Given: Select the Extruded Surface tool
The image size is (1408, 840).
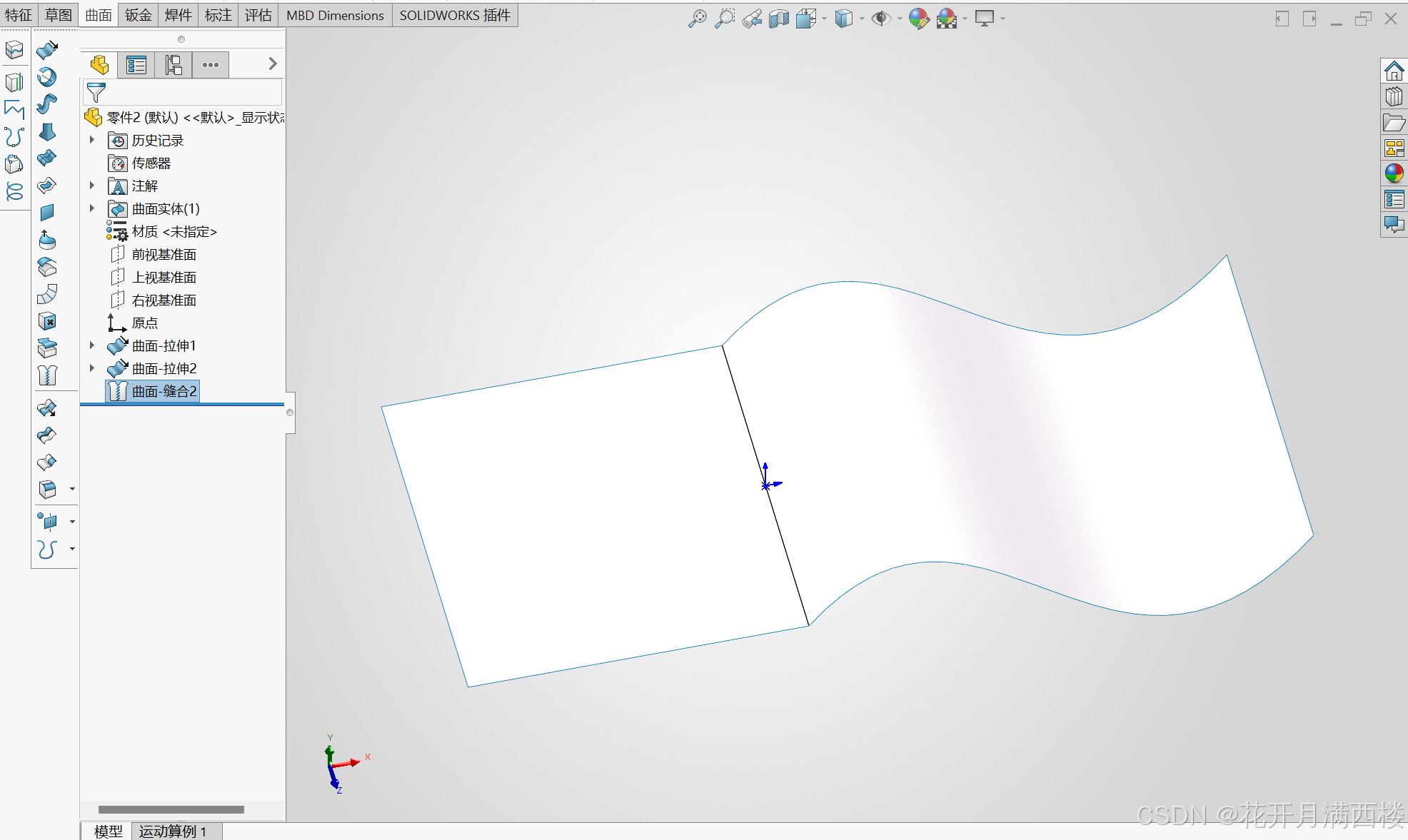Looking at the screenshot, I should coord(47,50).
